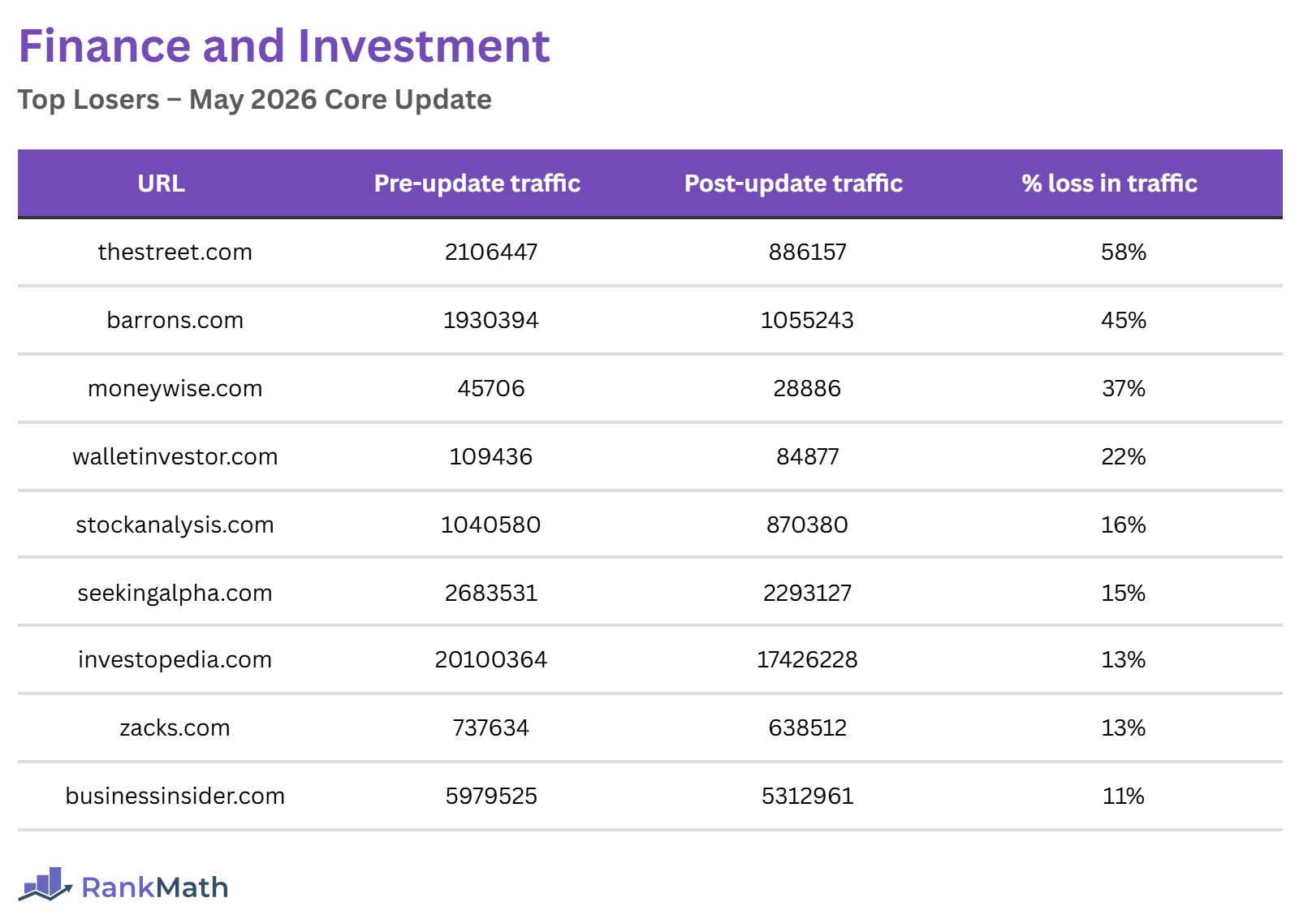This screenshot has height=924, width=1299.
Task: Click the URL column header
Action: tap(161, 184)
